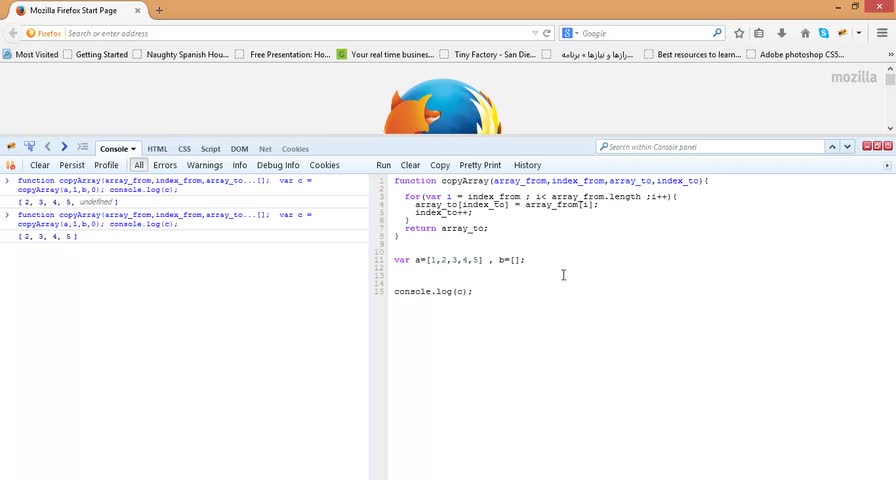This screenshot has width=896, height=480.
Task: Click the Skype icon in Firefox toolbar
Action: 824,33
